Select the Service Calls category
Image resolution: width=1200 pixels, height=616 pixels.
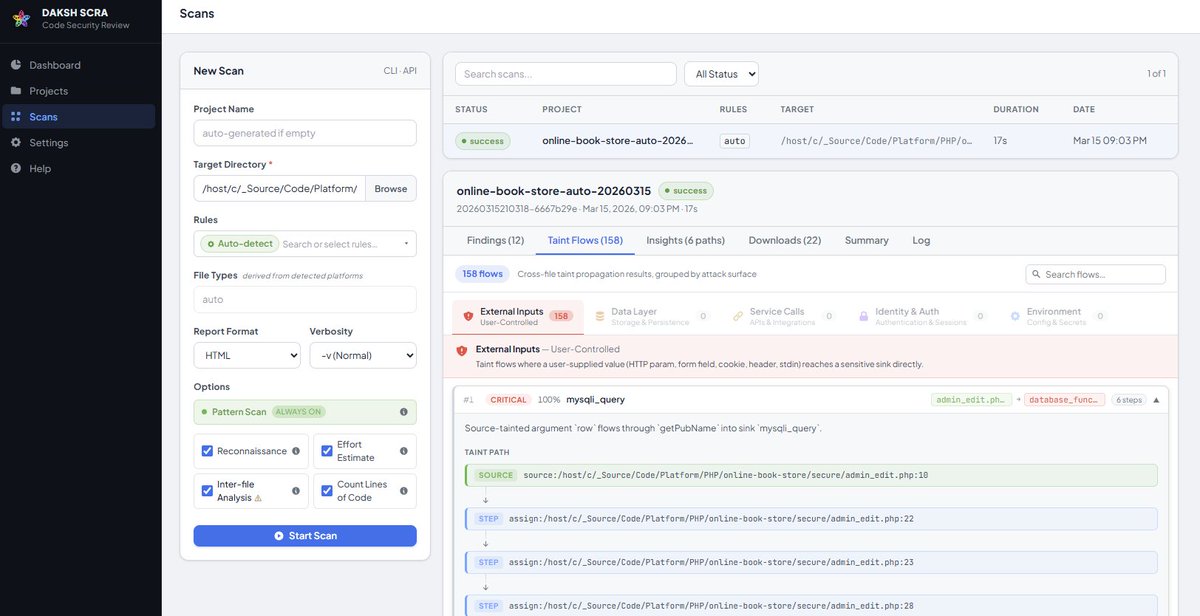click(783, 316)
